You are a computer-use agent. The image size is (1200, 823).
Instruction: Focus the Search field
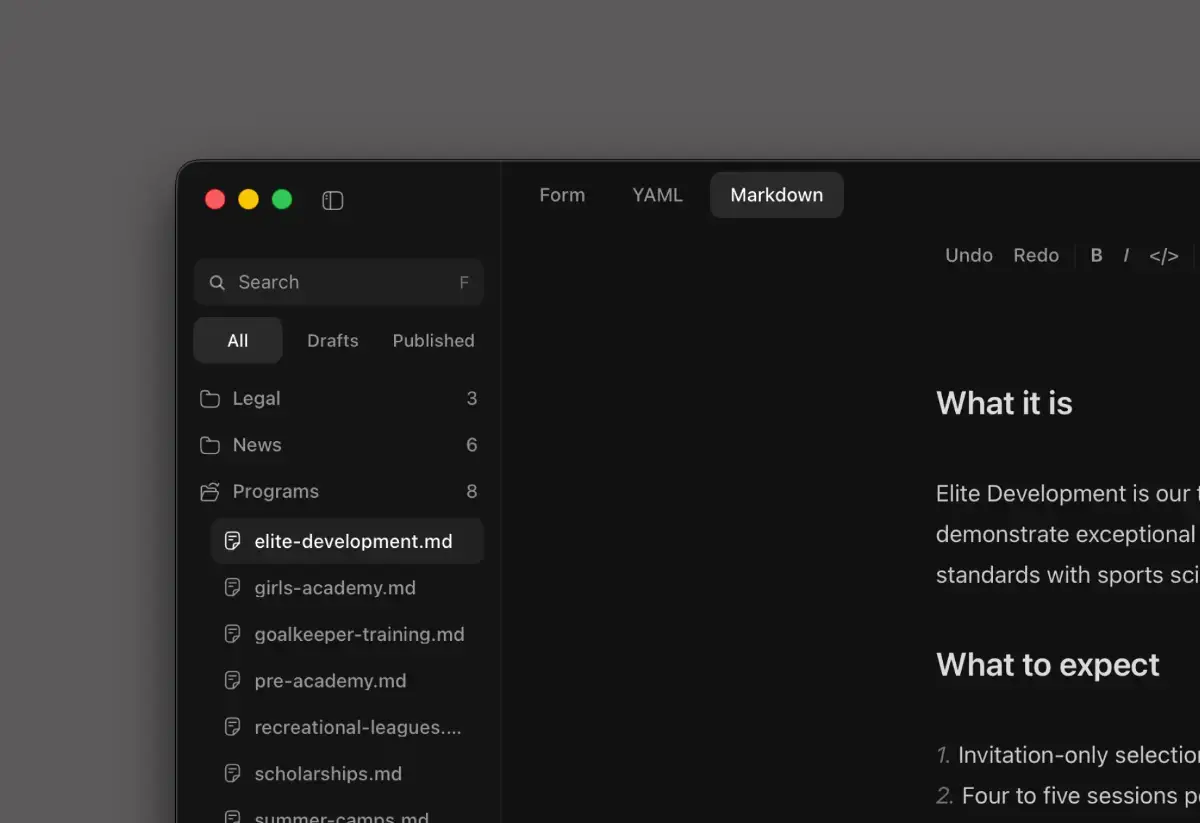click(x=339, y=283)
